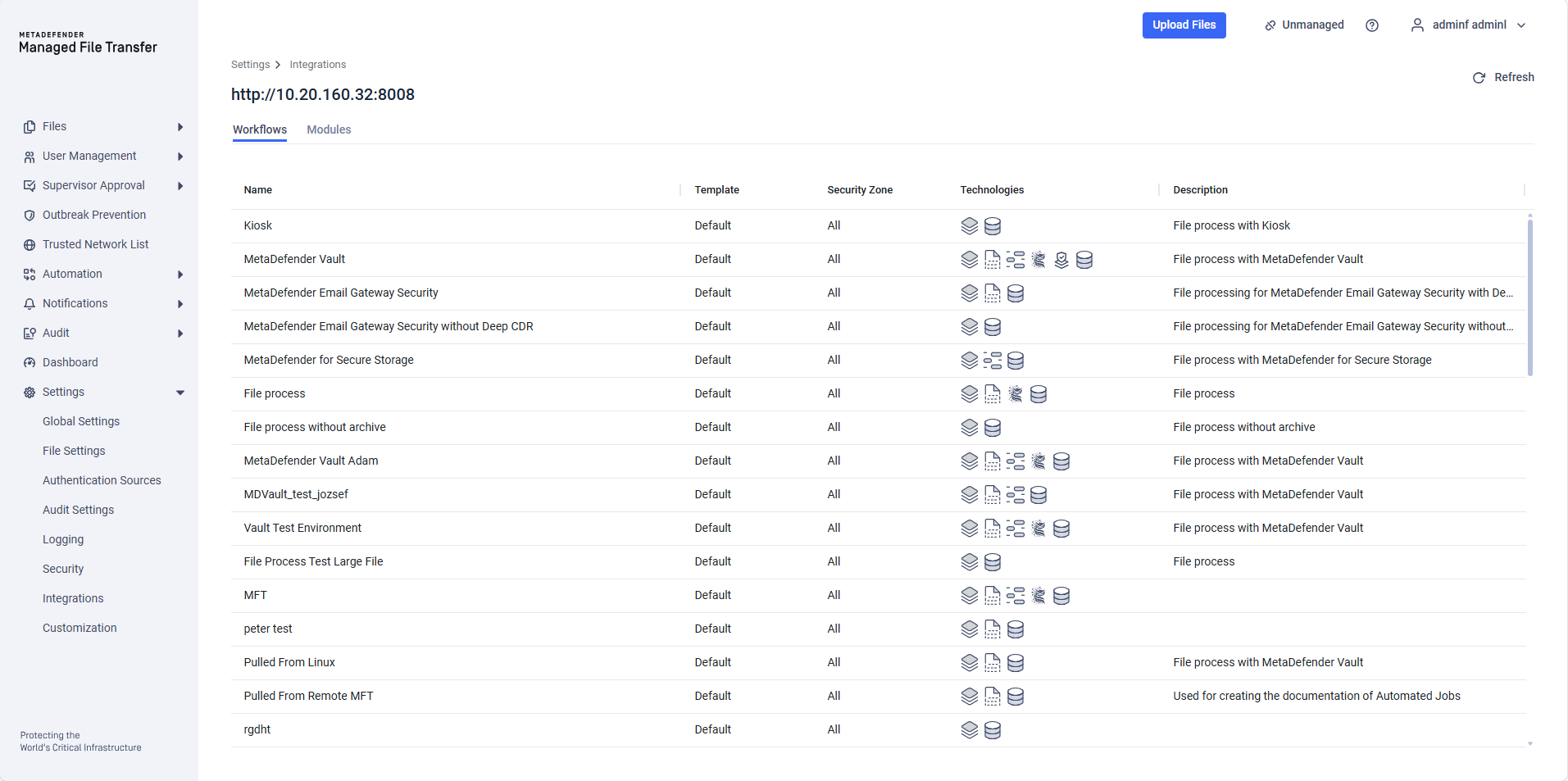Viewport: 1568px width, 781px height.
Task: Click the Notifications bell icon in the sidebar
Action: (x=30, y=303)
